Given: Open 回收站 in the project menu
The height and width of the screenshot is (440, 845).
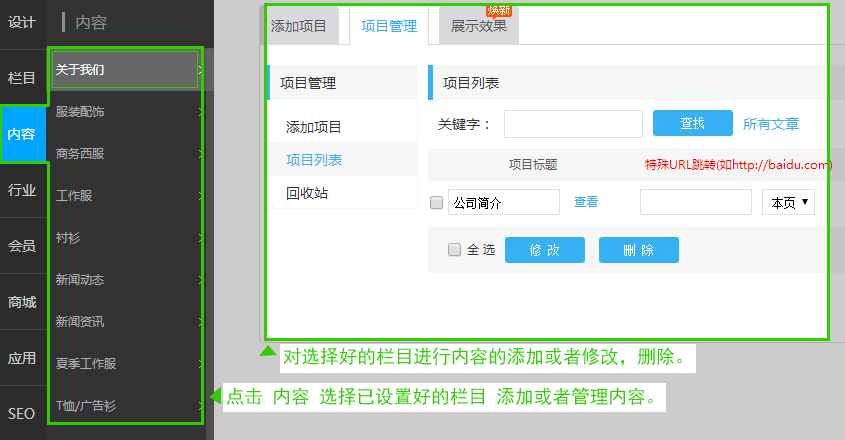Looking at the screenshot, I should 307,193.
